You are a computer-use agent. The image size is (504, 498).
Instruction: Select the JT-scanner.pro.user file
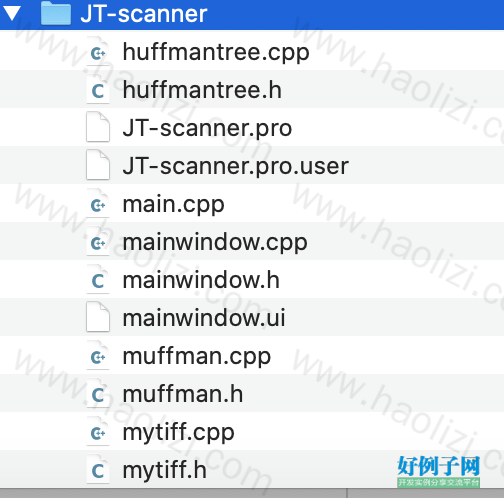[x=236, y=166]
